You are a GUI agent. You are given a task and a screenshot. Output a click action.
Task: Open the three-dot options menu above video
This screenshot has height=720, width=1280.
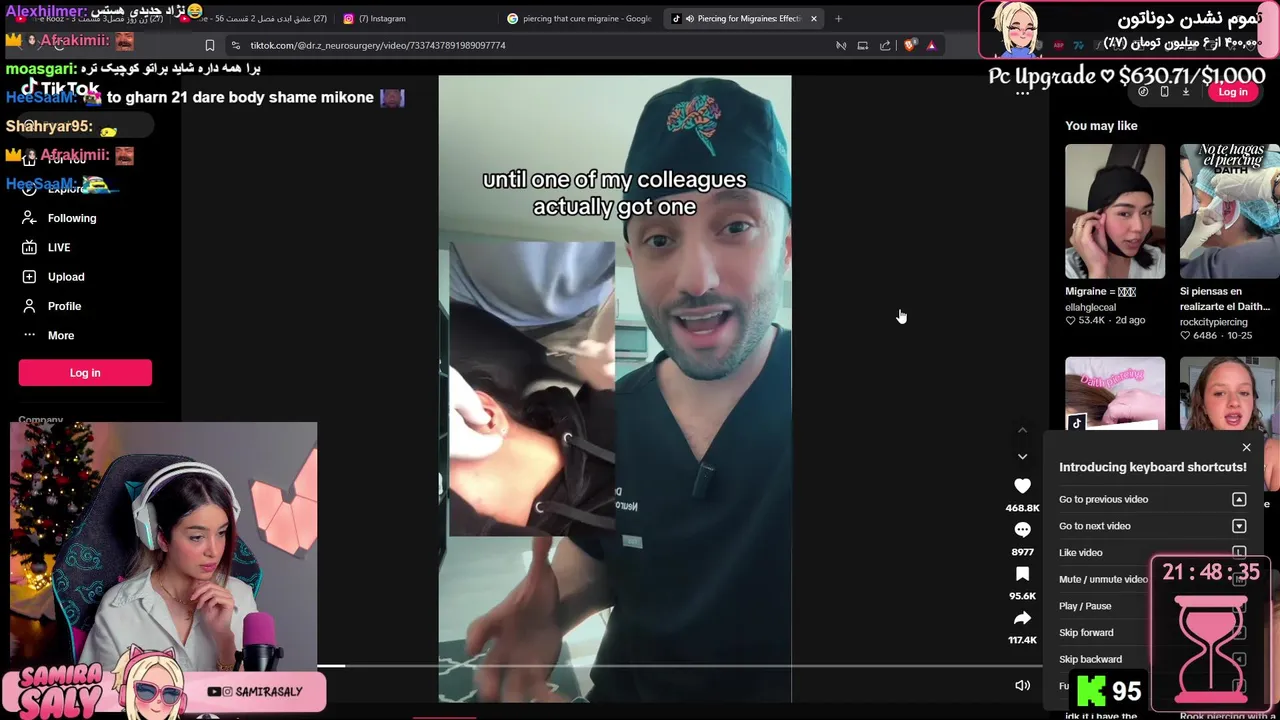[x=1022, y=93]
